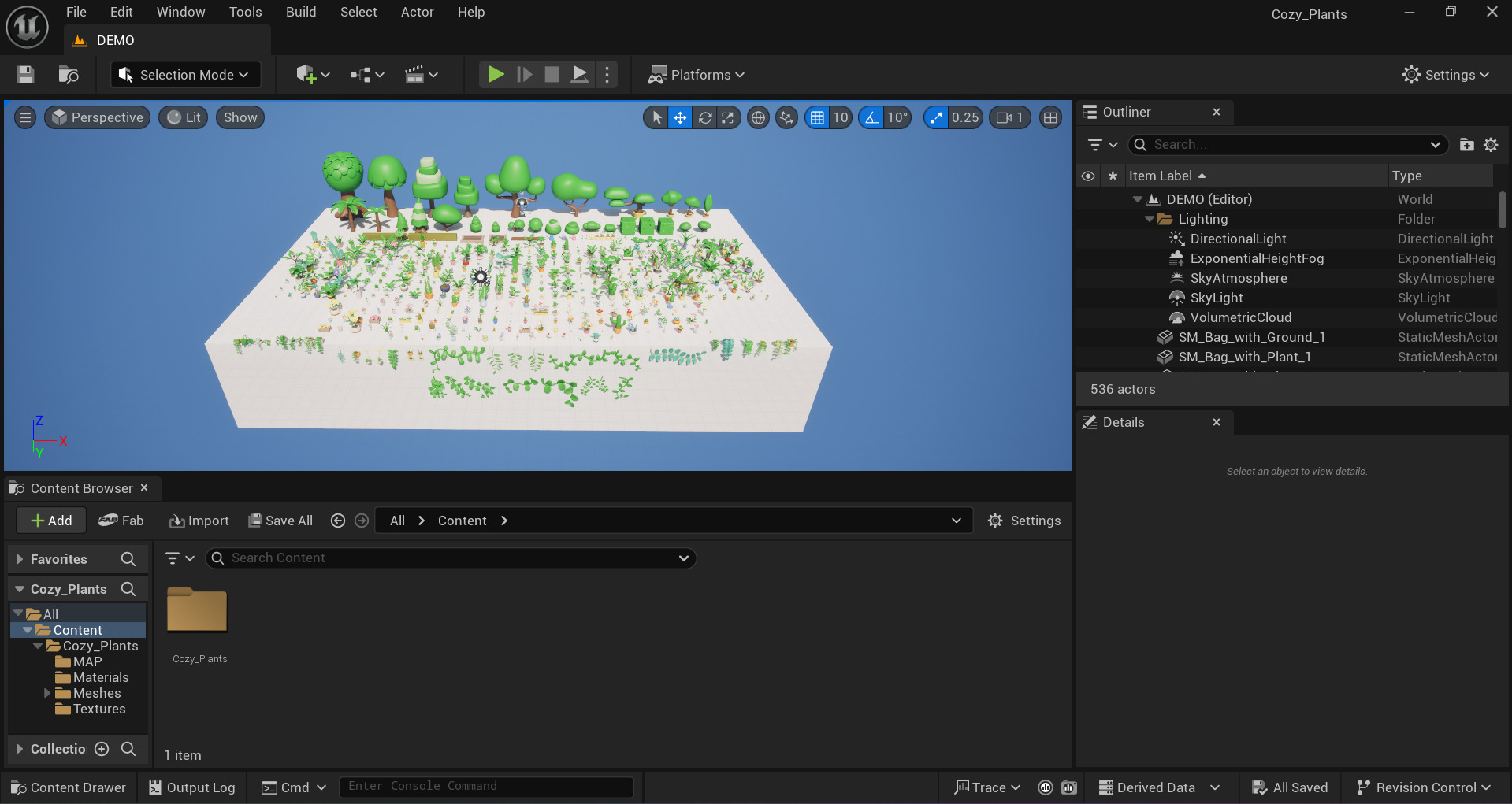Screen dimensions: 1512x804
Task: Collapse the Lighting folder in Outliner
Action: pos(1150,219)
